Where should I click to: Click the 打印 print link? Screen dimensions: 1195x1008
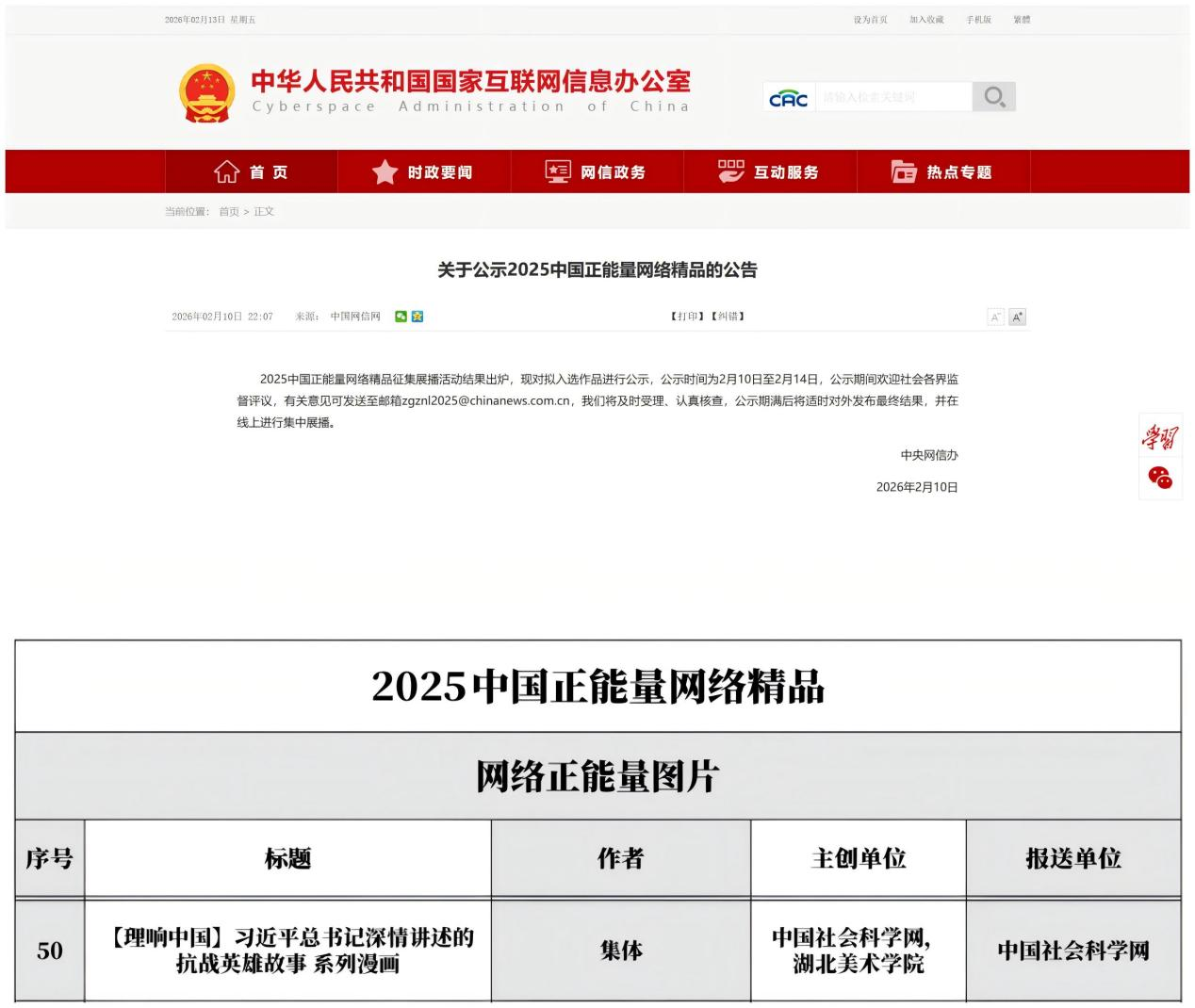[687, 317]
